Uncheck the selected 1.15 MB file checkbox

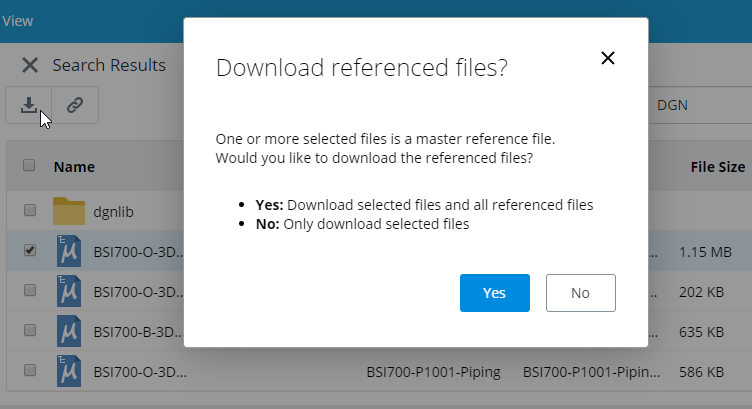[x=29, y=251]
